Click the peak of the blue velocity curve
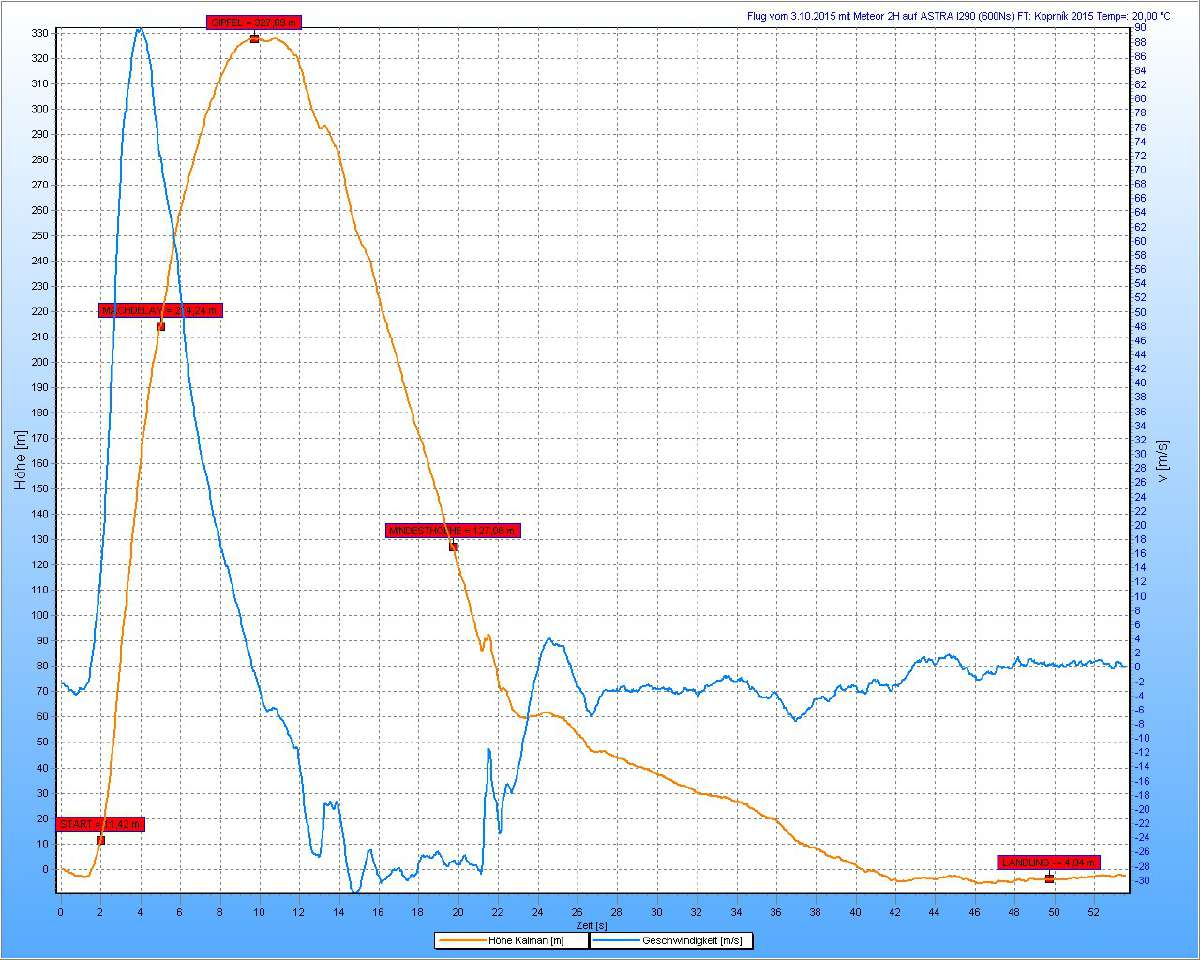 tap(139, 29)
